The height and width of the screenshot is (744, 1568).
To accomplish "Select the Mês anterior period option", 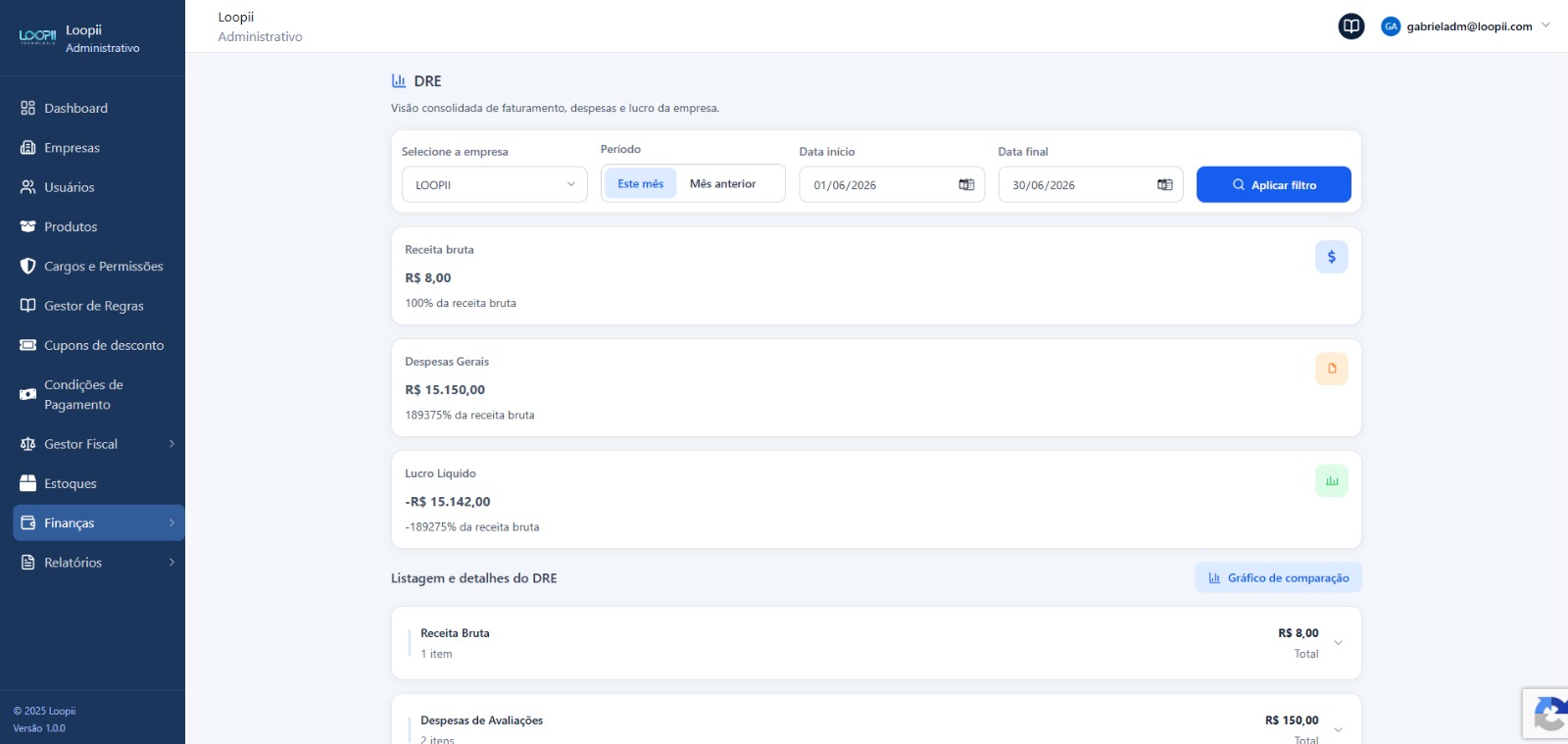I will point(723,183).
